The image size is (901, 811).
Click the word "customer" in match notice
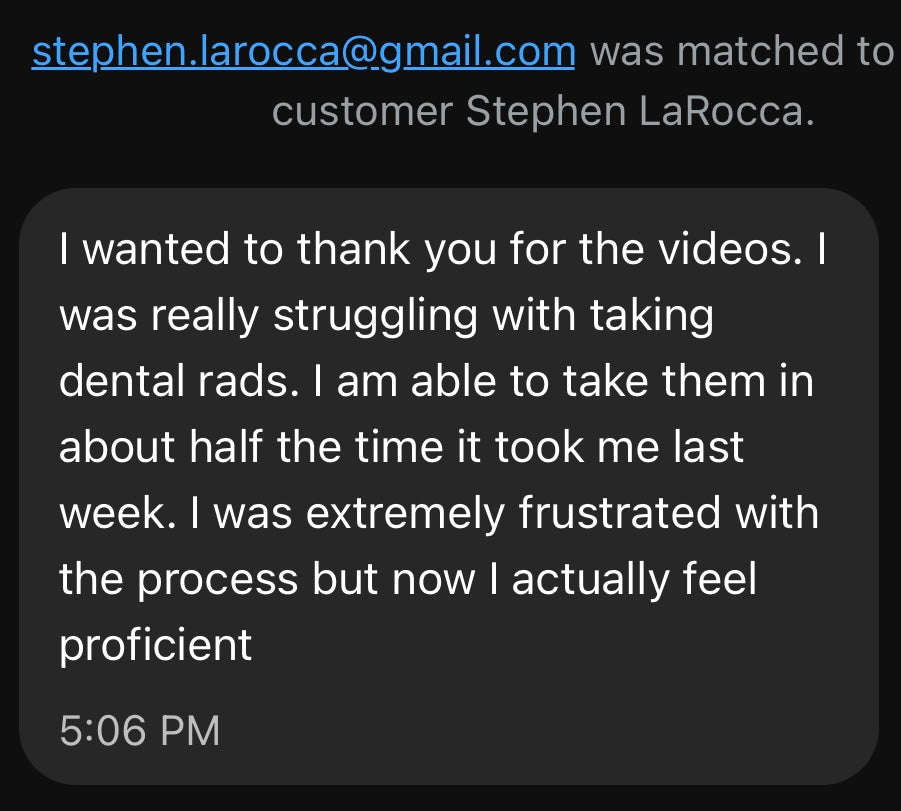[x=362, y=112]
